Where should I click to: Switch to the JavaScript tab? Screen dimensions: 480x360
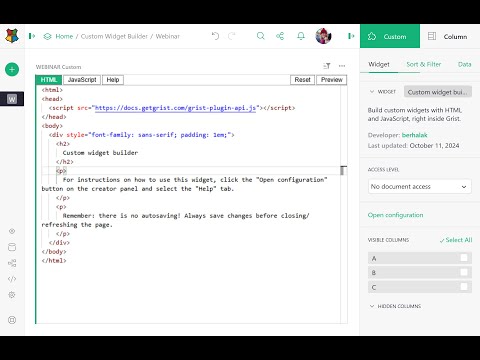82,80
